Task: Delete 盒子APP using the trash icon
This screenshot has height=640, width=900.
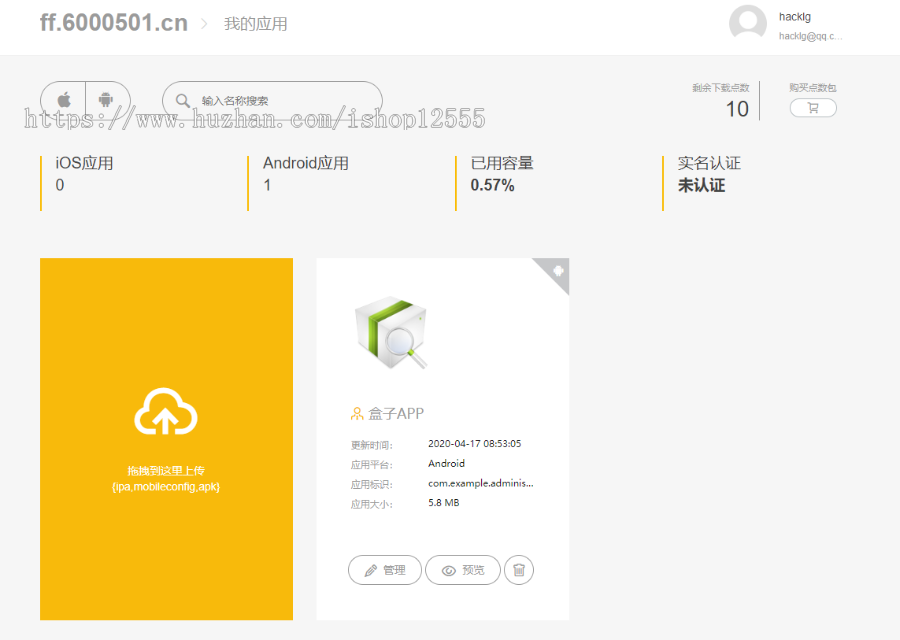Action: pyautogui.click(x=518, y=569)
